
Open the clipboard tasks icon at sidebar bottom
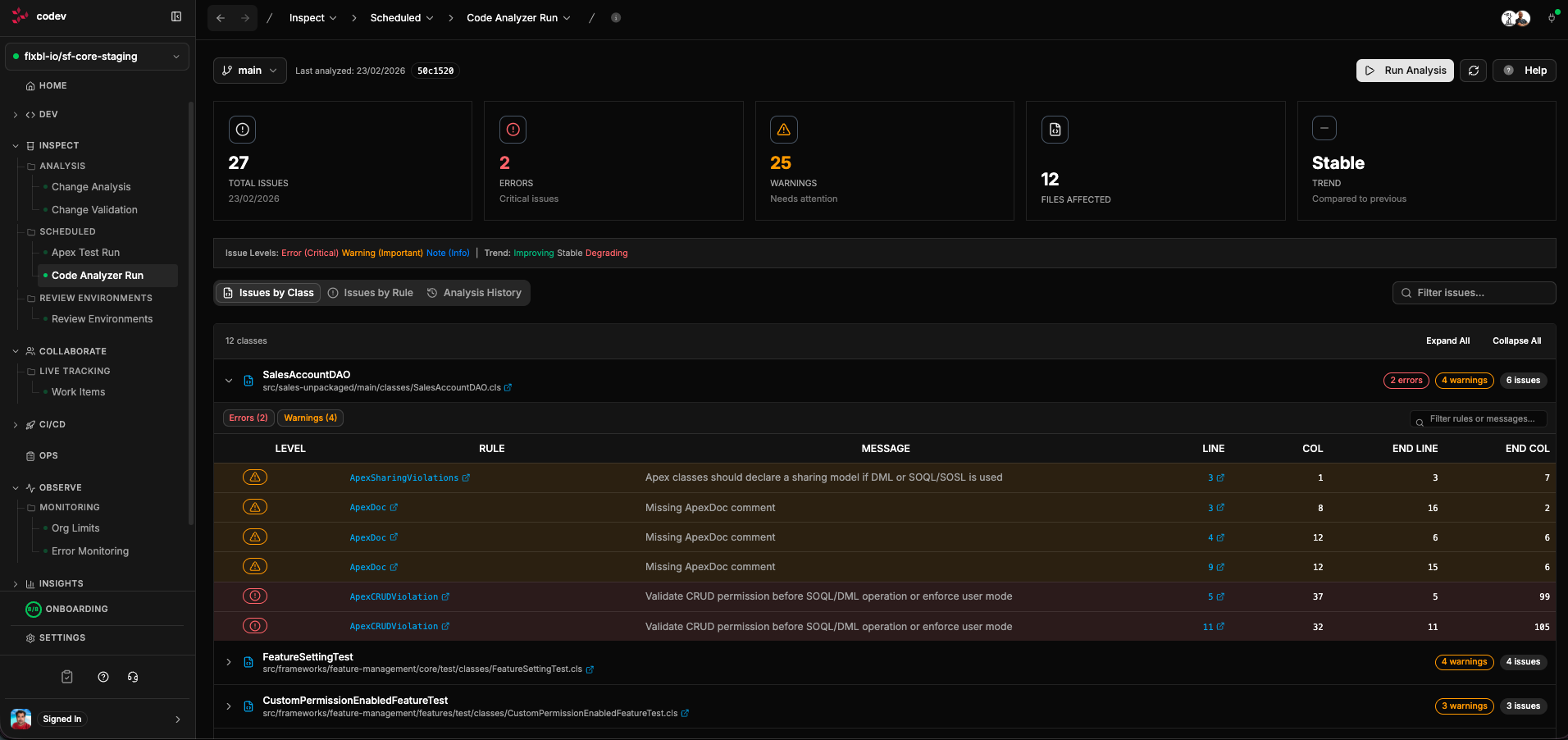coord(66,677)
